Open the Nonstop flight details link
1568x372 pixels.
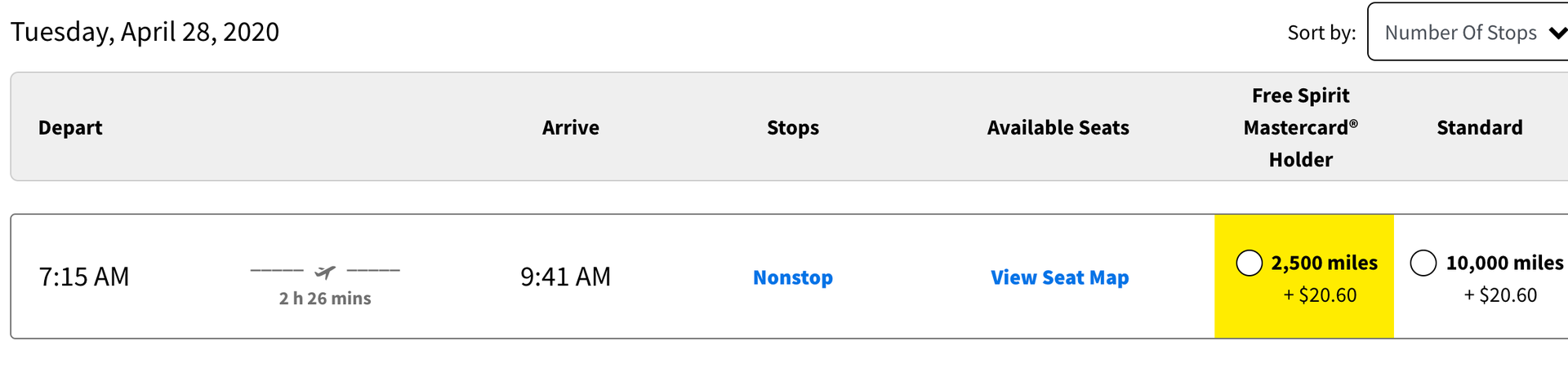click(x=792, y=277)
